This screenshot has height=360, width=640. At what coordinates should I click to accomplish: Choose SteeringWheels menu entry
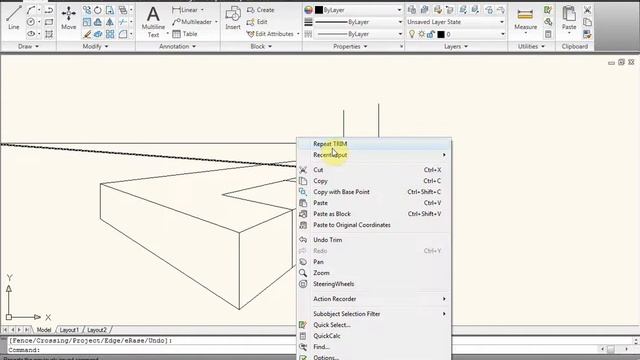pos(374,284)
